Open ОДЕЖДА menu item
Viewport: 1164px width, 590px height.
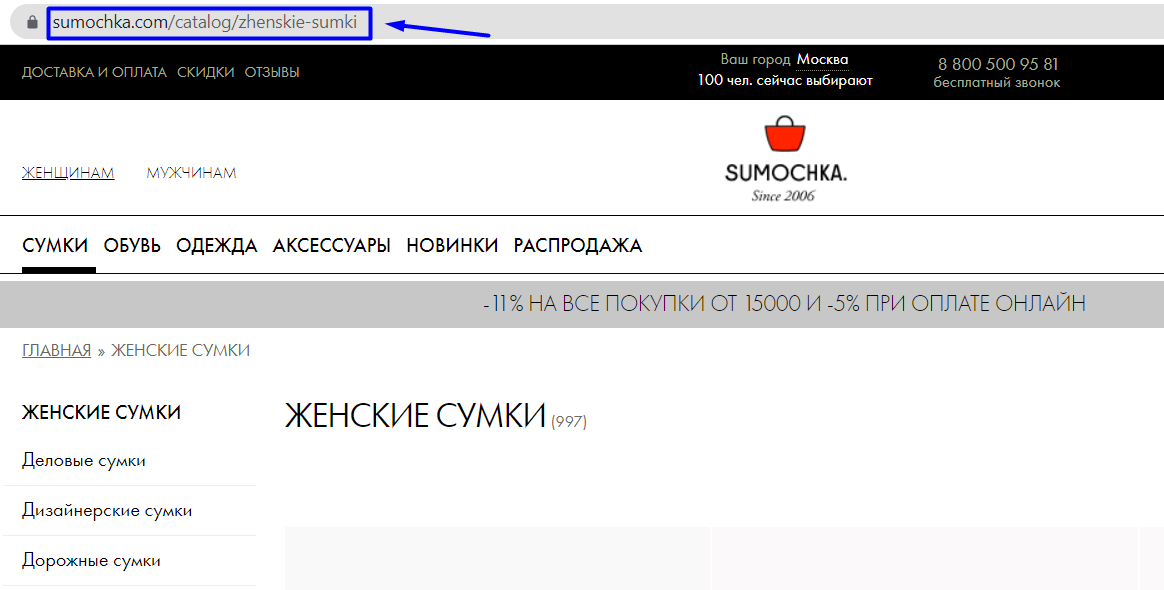tap(217, 246)
